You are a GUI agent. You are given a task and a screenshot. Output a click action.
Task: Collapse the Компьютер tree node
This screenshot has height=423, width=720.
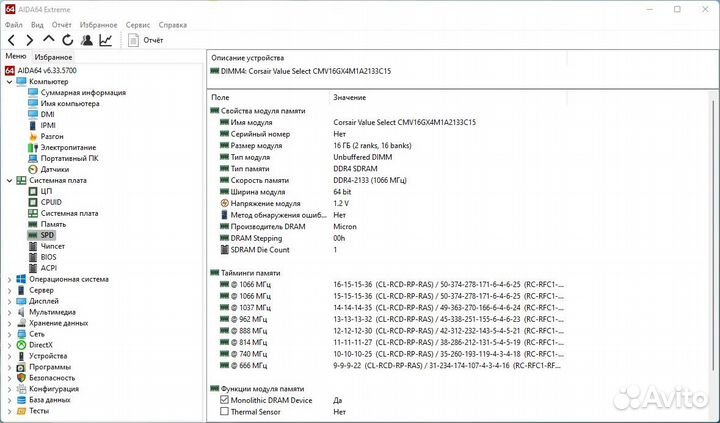pyautogui.click(x=9, y=82)
